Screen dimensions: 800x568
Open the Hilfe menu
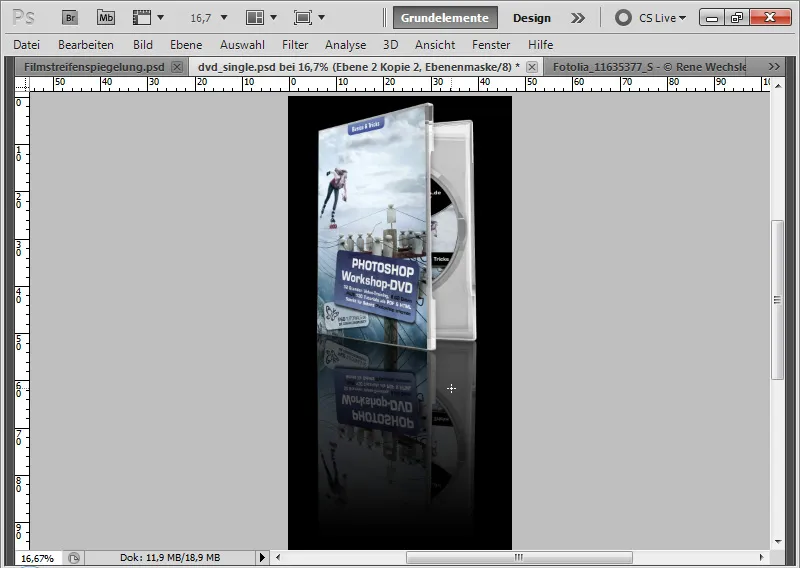point(540,45)
